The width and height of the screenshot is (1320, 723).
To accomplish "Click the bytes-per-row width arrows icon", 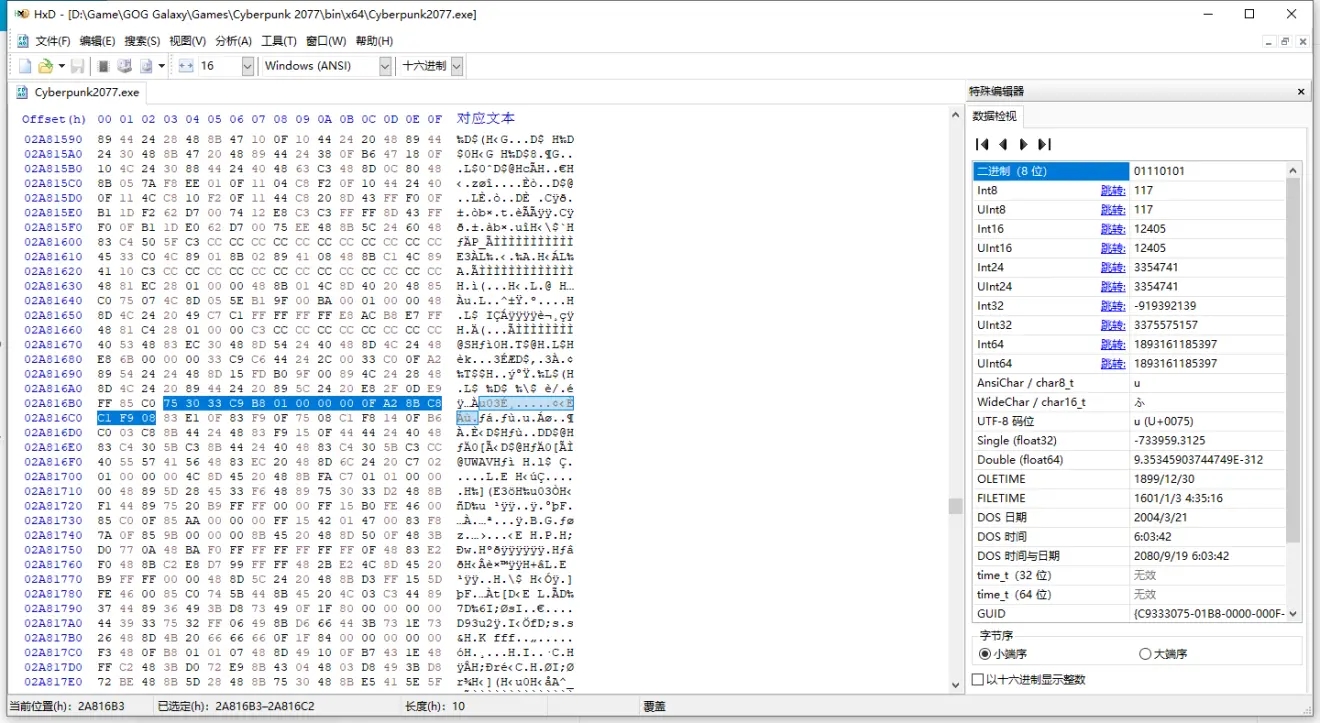I will click(186, 66).
